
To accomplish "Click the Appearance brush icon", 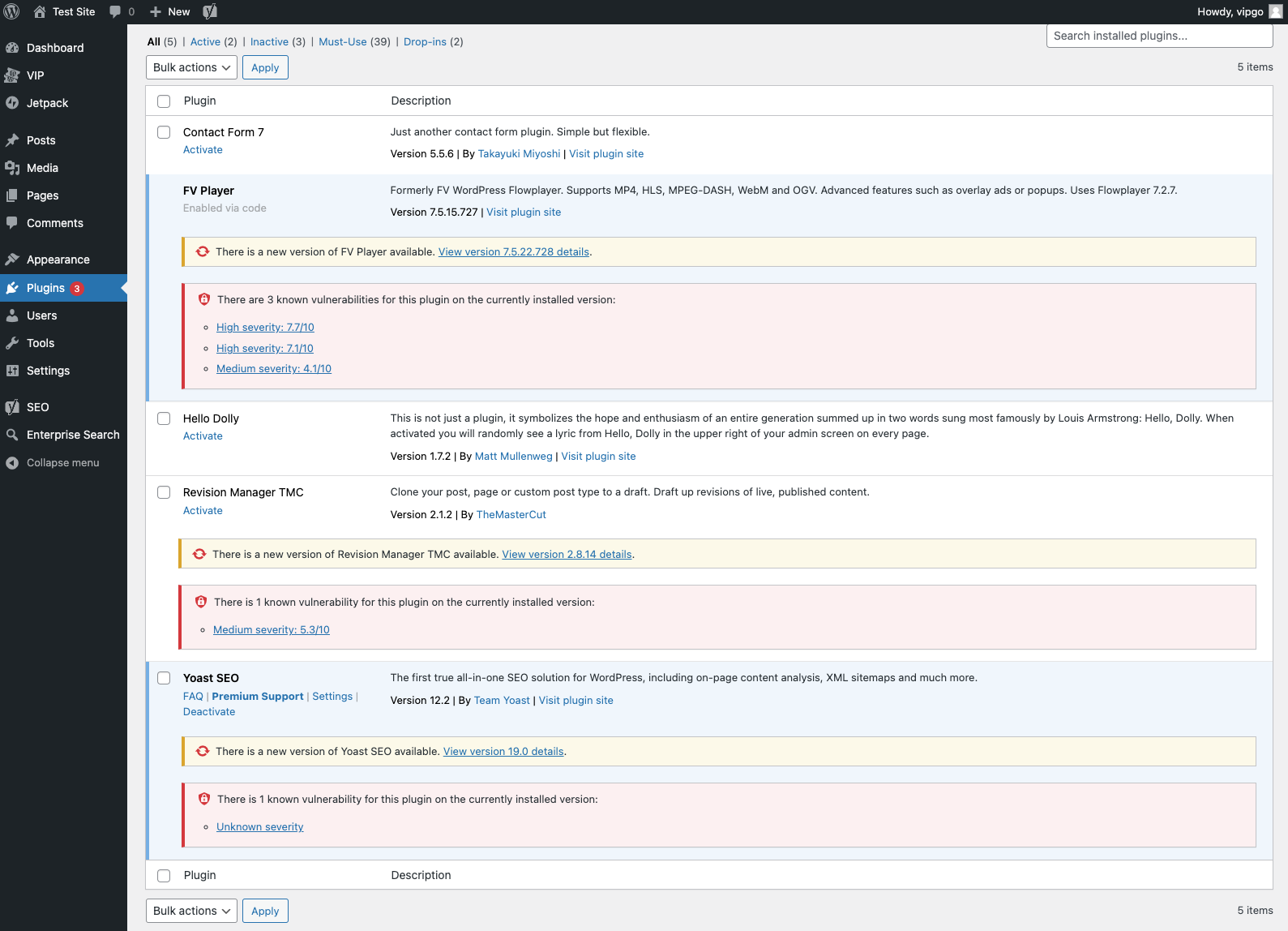I will point(12,260).
